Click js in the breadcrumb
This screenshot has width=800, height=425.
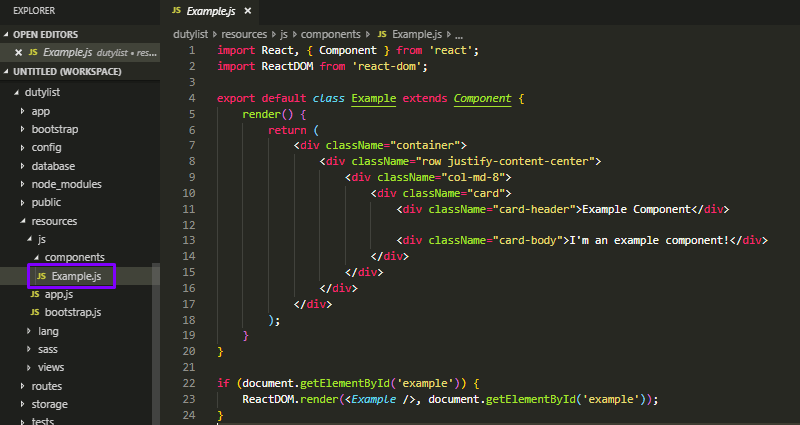click(284, 35)
